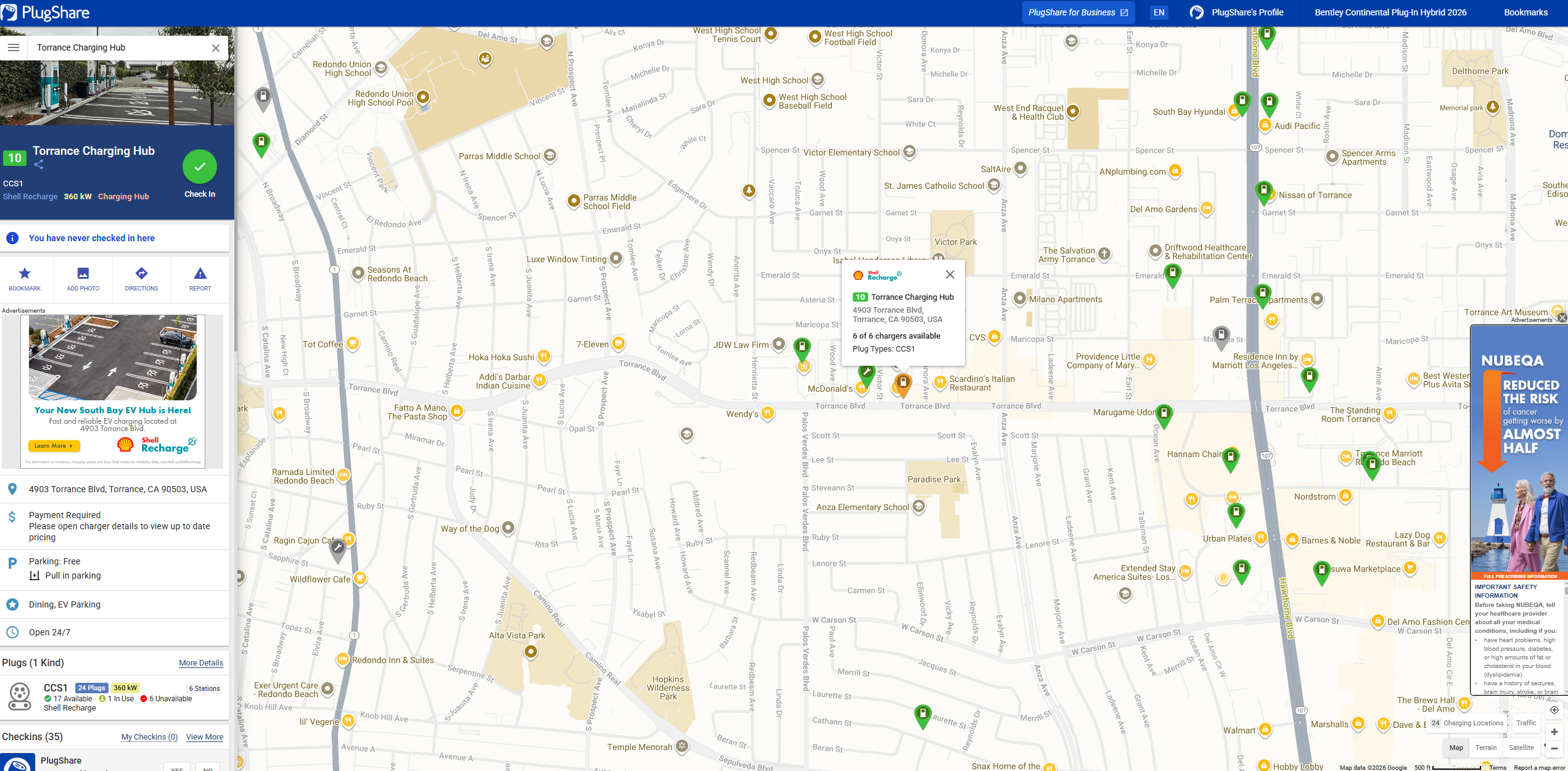Center the map on my location
This screenshot has width=1568, height=771.
(x=1554, y=710)
